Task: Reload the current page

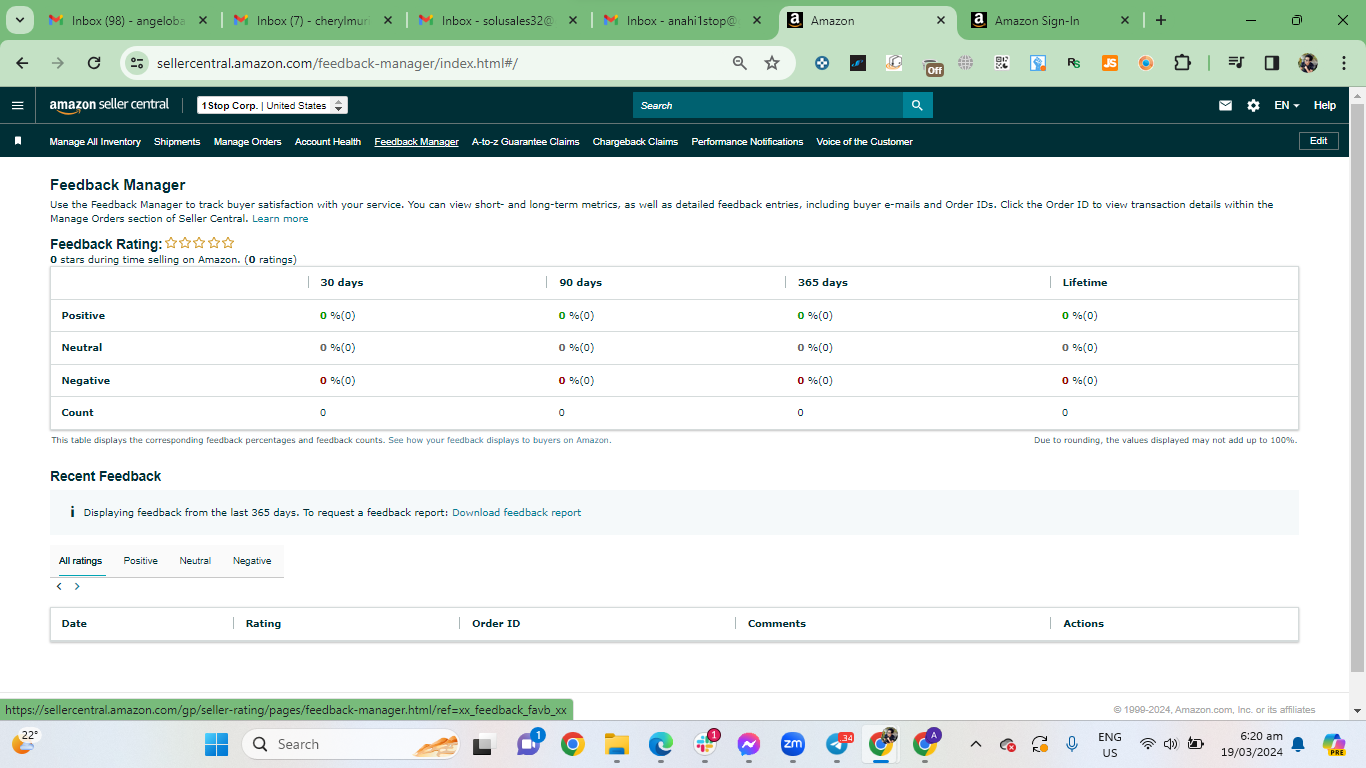Action: [94, 63]
